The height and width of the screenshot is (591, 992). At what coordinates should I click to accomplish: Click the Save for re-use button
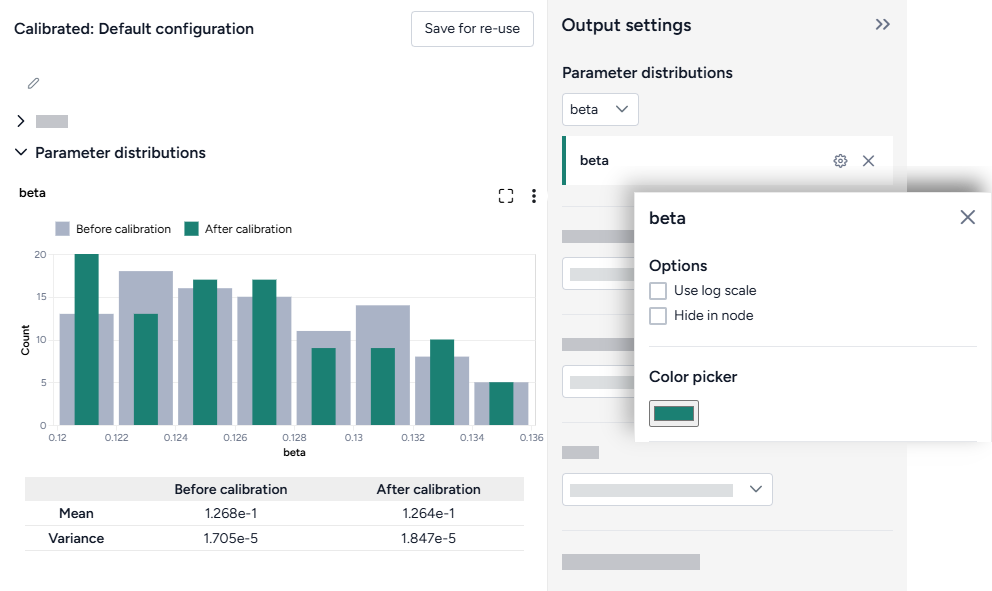click(x=472, y=29)
